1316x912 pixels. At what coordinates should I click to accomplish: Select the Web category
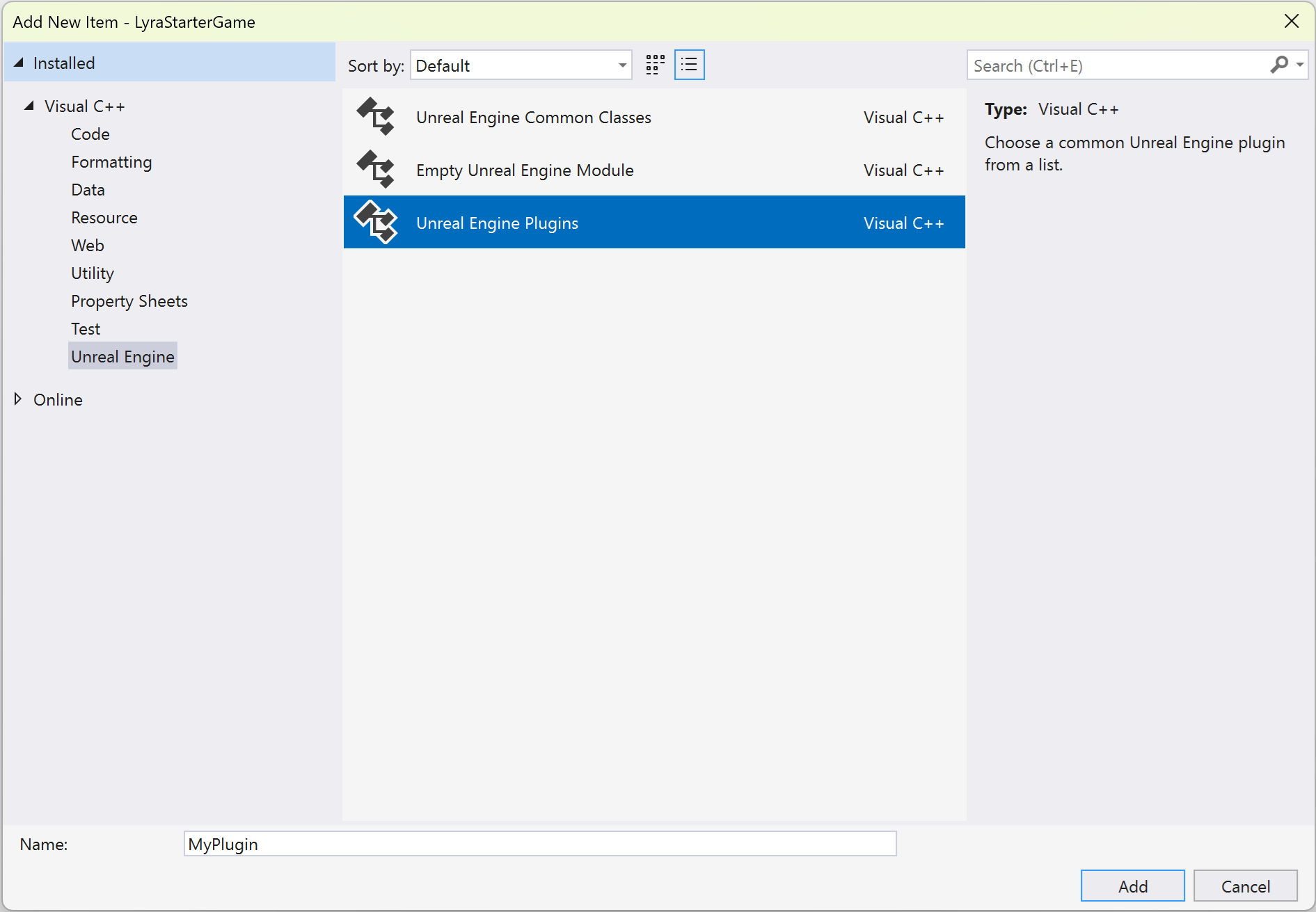click(x=87, y=245)
